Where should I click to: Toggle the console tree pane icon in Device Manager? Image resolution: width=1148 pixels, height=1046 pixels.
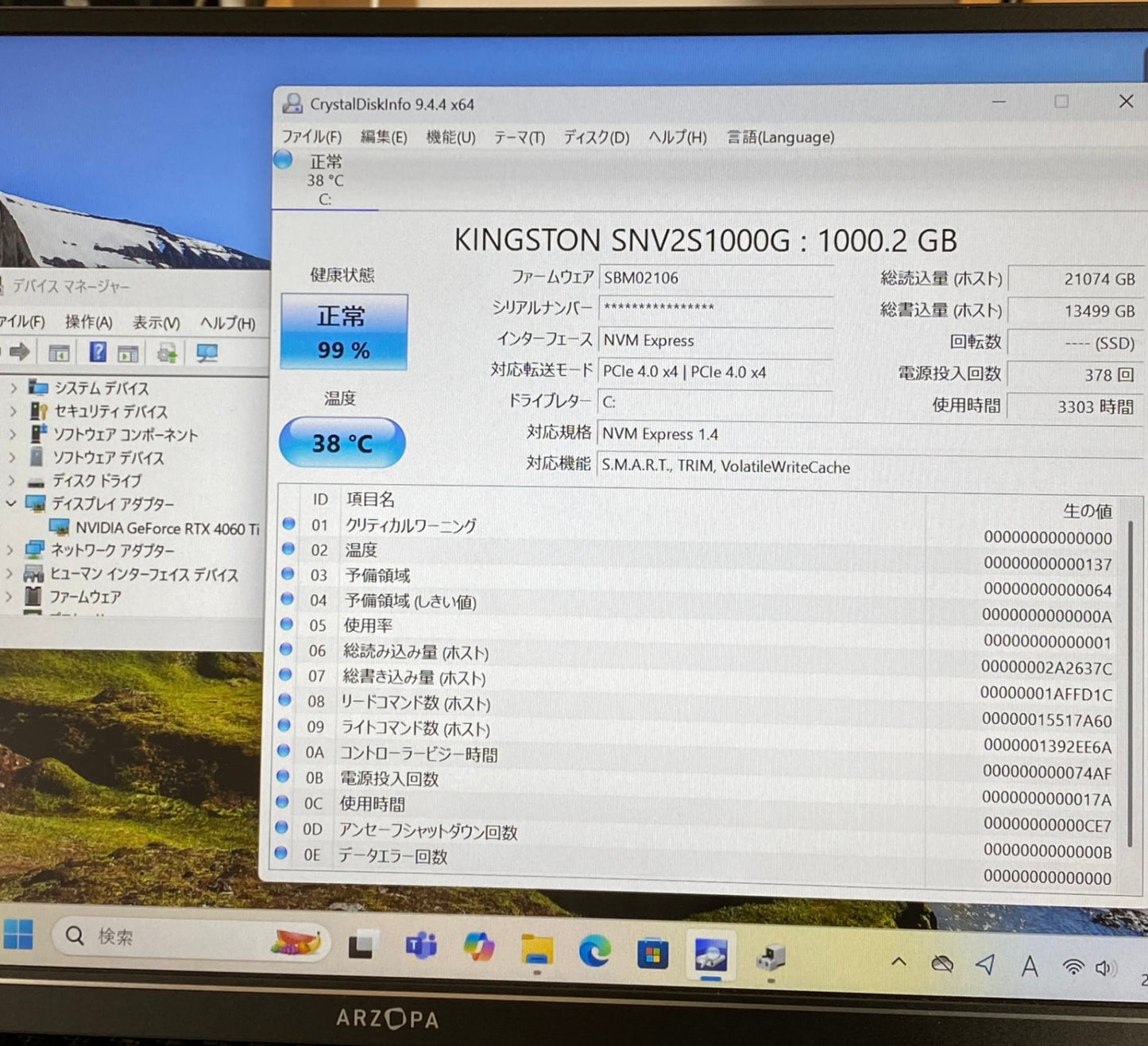pyautogui.click(x=59, y=352)
